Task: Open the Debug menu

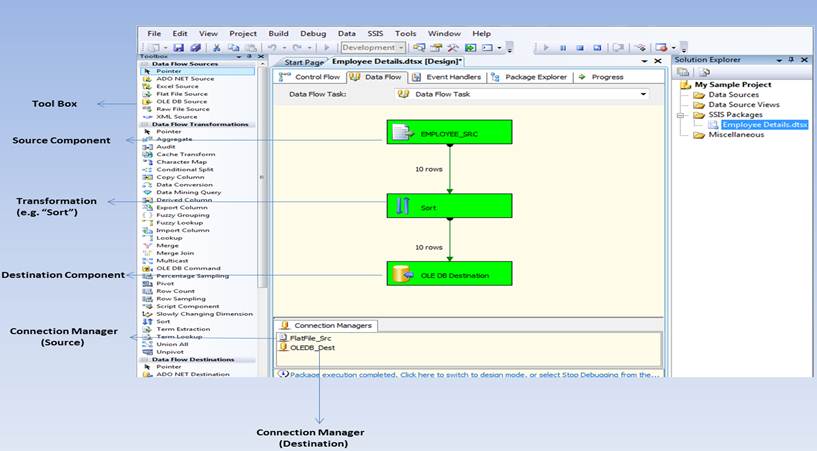Action: [x=313, y=33]
